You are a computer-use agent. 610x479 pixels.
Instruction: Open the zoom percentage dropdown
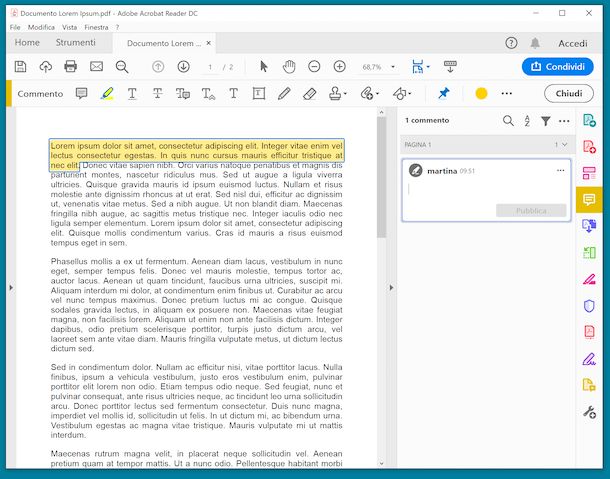click(x=393, y=67)
